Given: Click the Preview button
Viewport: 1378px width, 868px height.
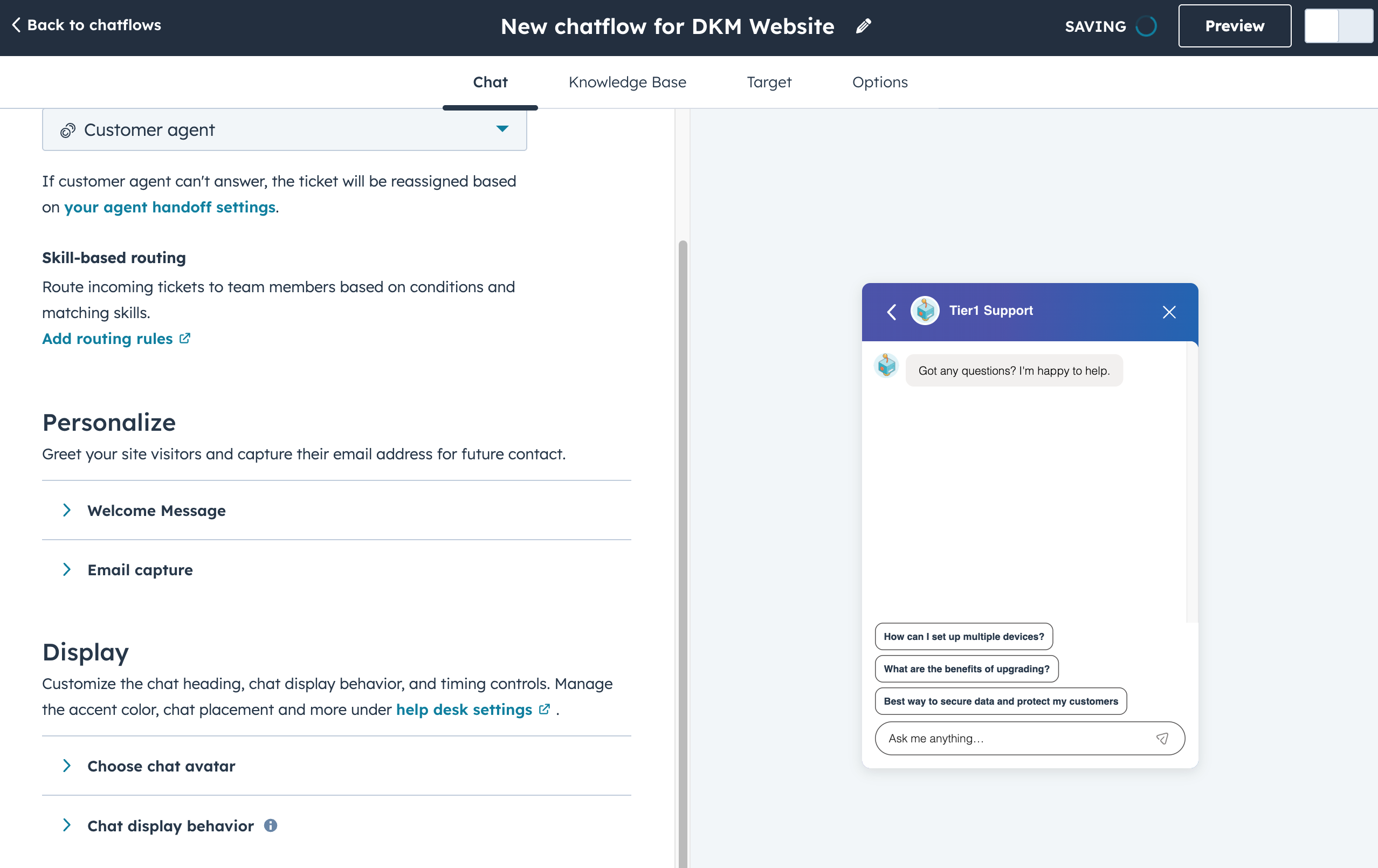Looking at the screenshot, I should point(1234,25).
